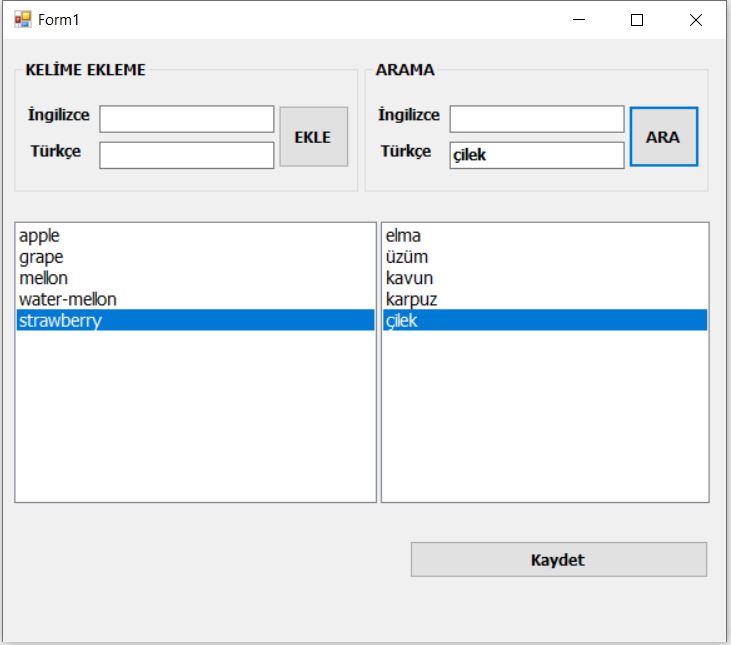The image size is (731, 645).
Task: Click the ARA search button
Action: pyautogui.click(x=663, y=137)
